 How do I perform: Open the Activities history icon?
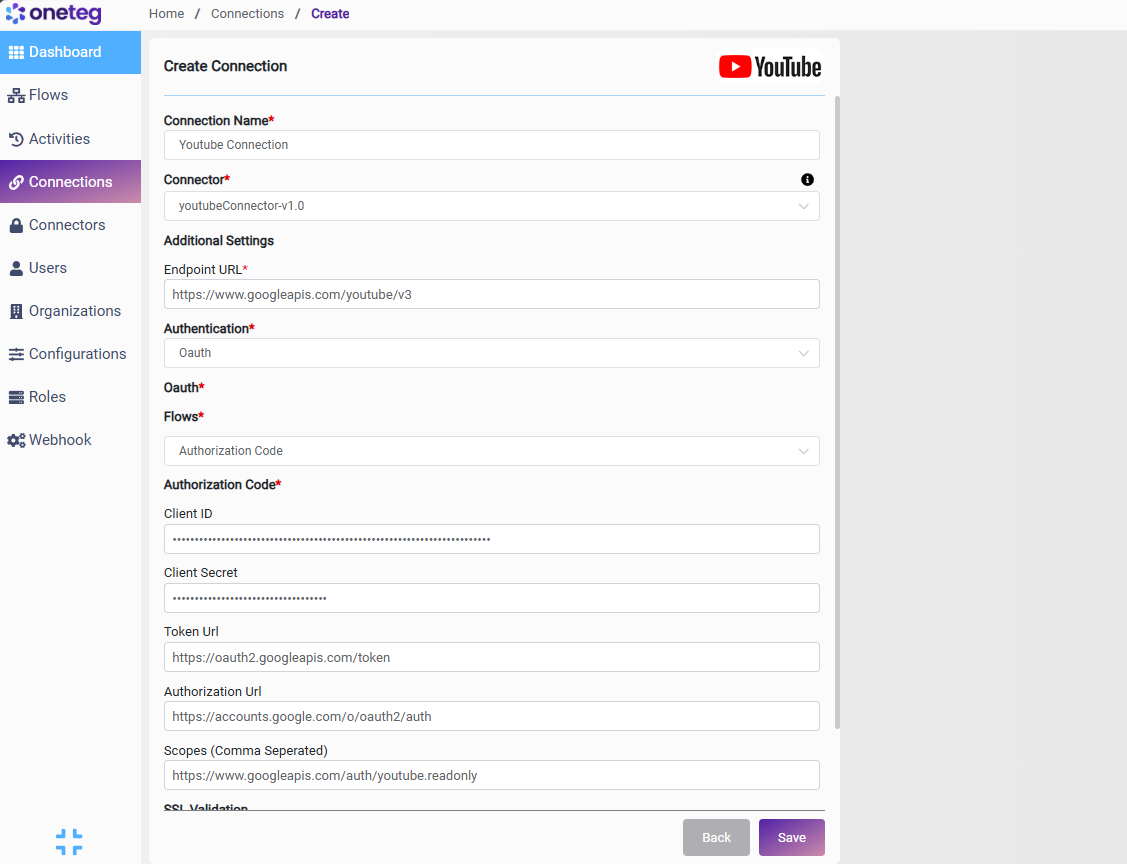16,139
